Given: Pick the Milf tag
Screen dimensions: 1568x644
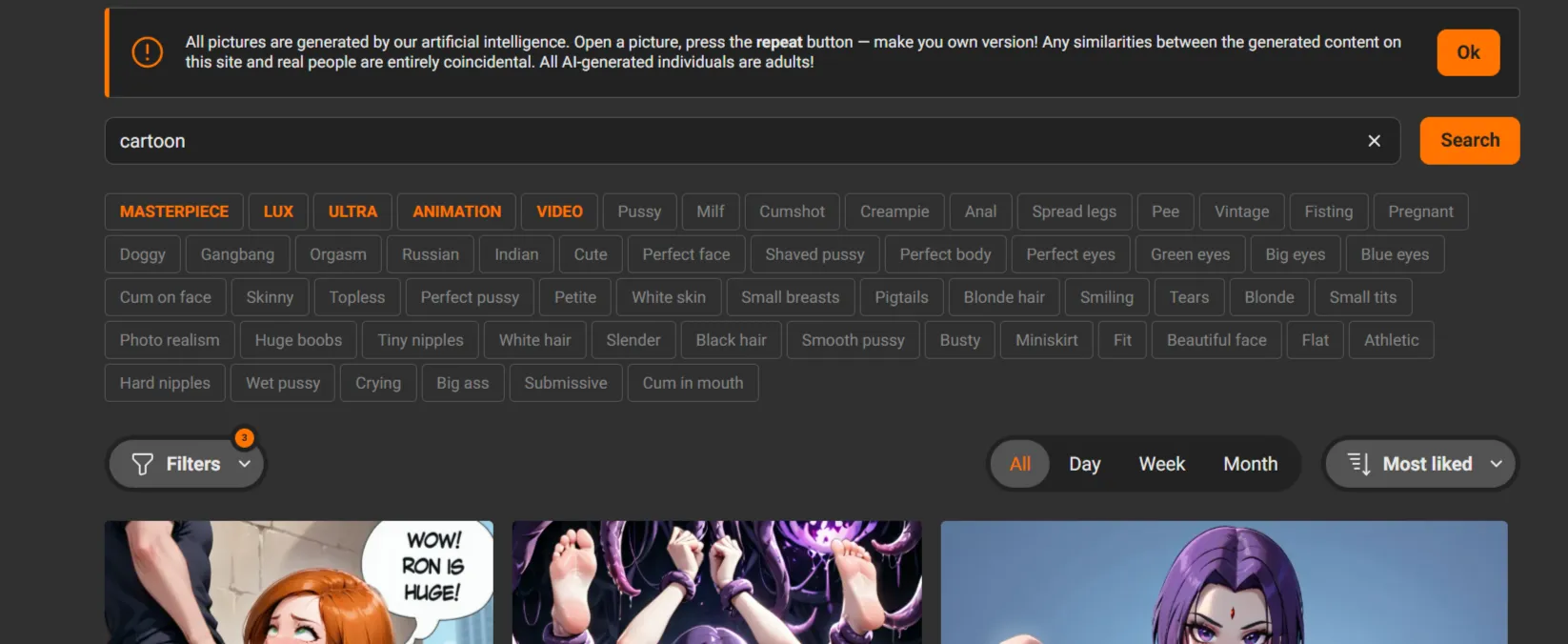Looking at the screenshot, I should 710,211.
